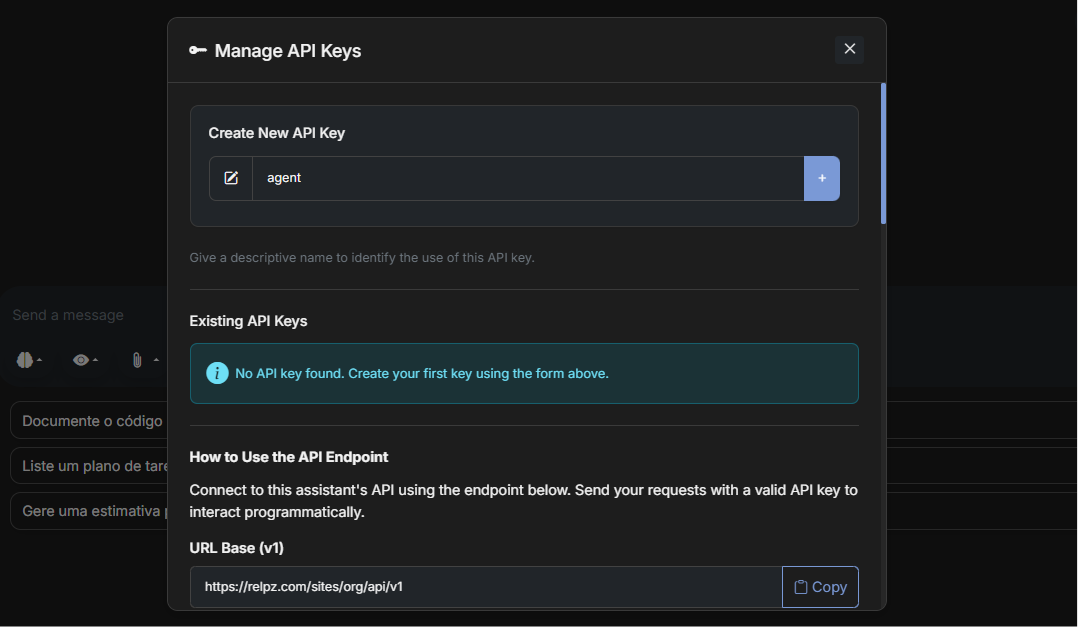Open the eye visibility dropdown in chat
This screenshot has height=627, width=1078.
click(x=85, y=360)
